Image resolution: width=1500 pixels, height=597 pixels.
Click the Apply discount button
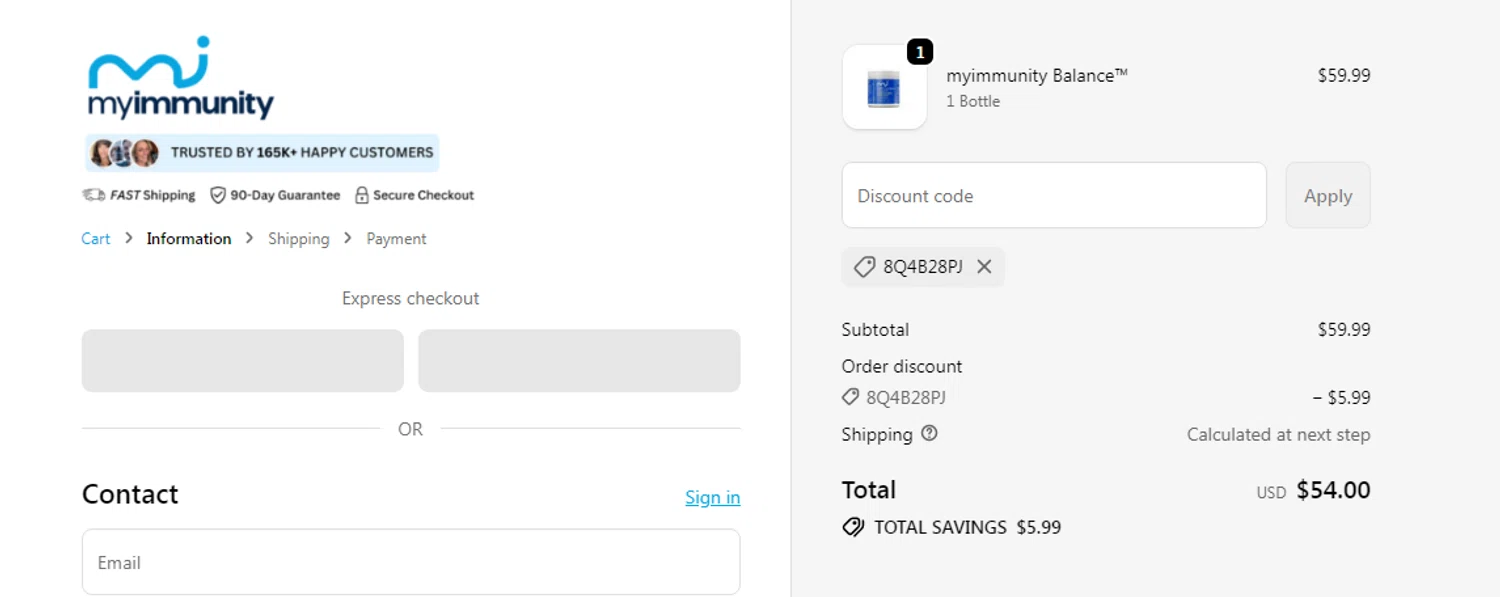click(1328, 195)
